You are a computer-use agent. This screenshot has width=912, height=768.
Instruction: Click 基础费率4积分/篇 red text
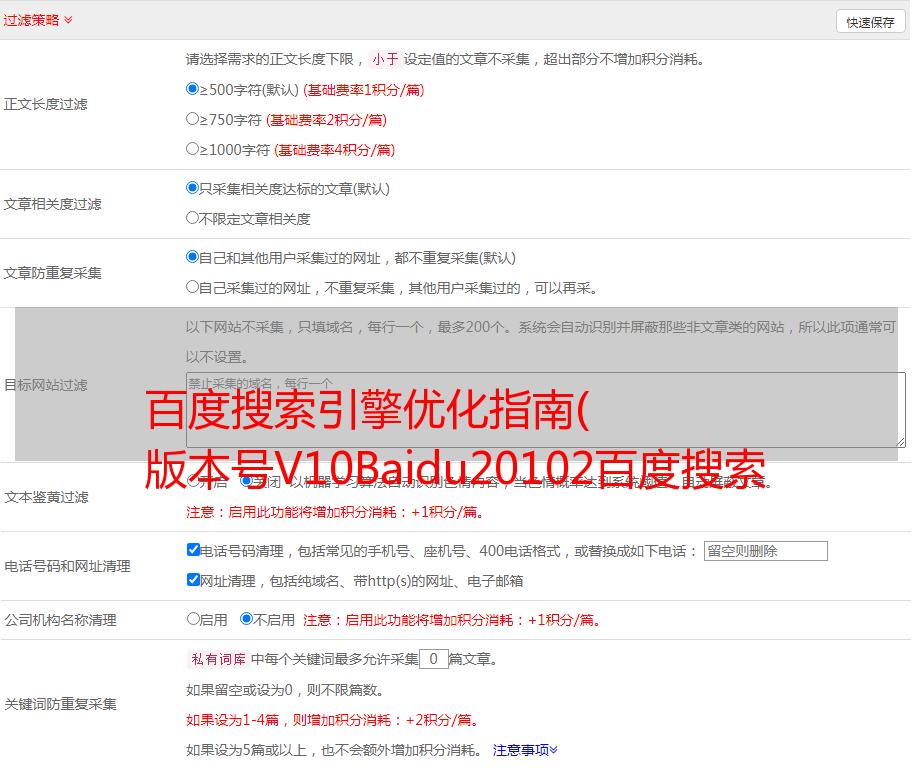point(334,150)
